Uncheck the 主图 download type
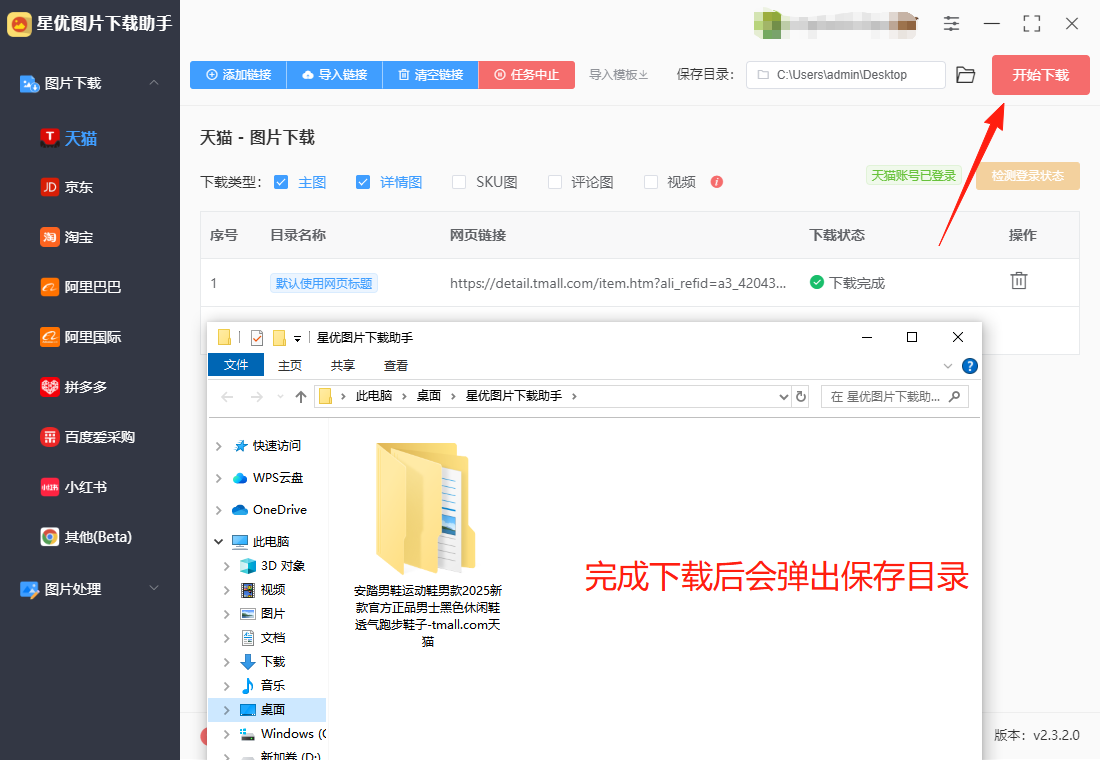The image size is (1100, 760). pos(281,182)
